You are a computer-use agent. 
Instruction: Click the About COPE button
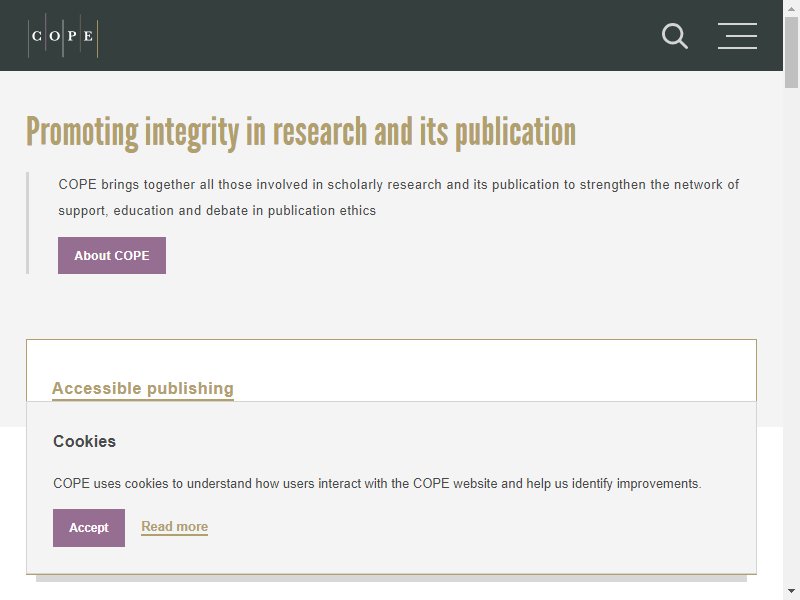coord(112,256)
